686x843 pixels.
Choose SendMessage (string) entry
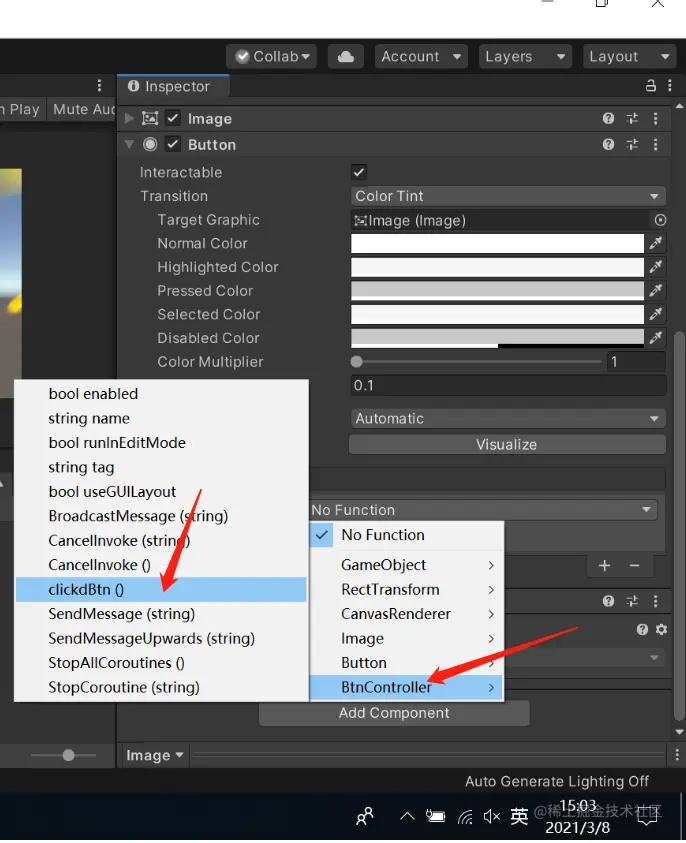[161, 613]
